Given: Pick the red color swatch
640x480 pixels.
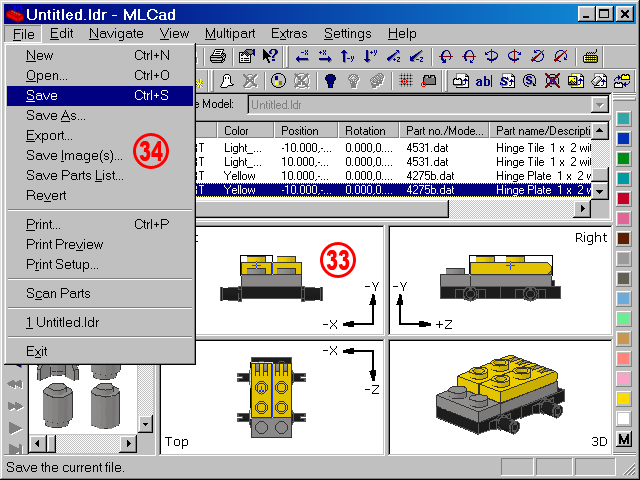Looking at the screenshot, I should [623, 198].
